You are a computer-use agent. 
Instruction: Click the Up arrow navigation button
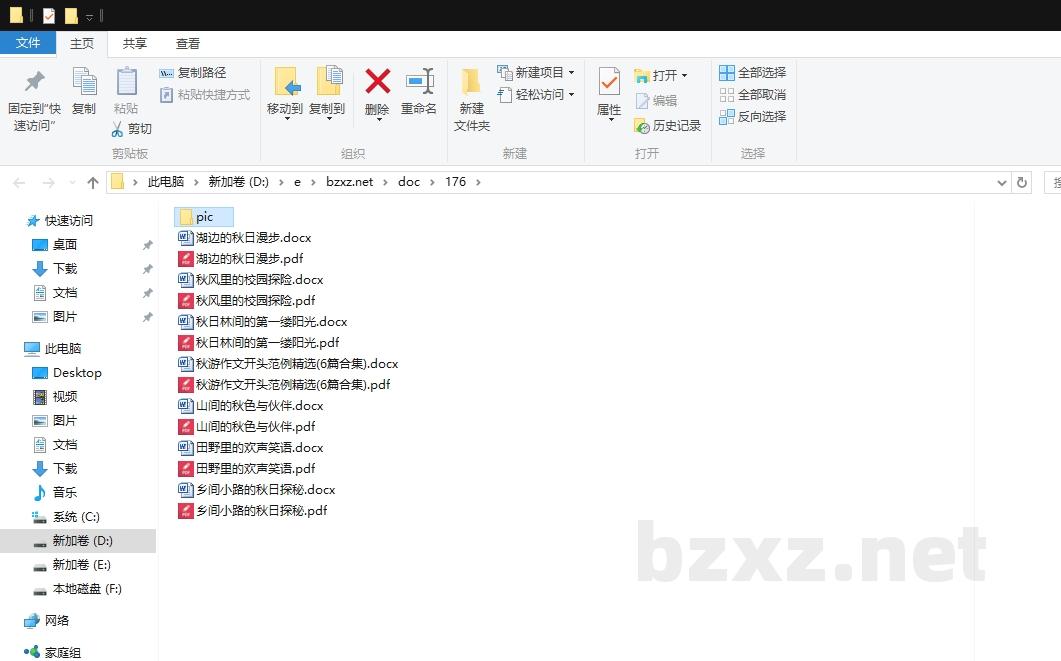(x=93, y=182)
